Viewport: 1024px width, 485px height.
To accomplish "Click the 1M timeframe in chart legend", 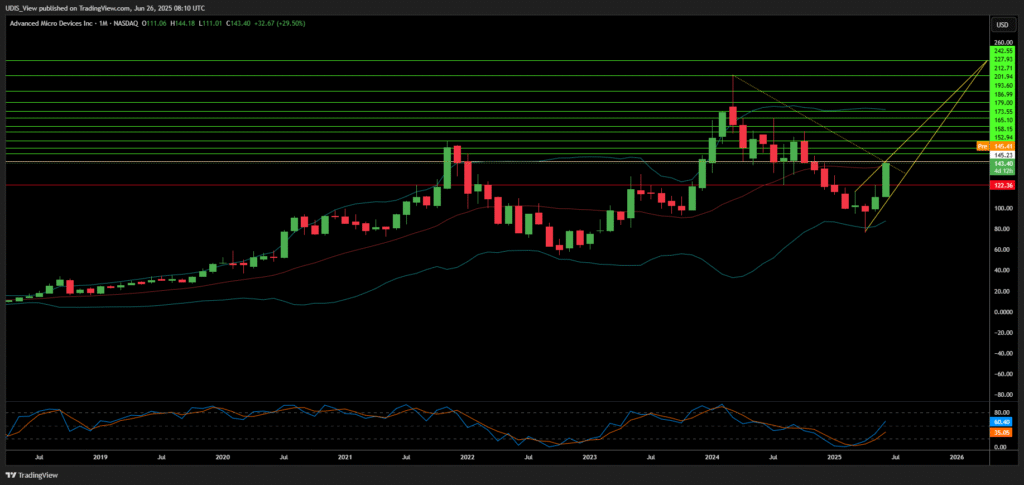I will tap(118, 21).
